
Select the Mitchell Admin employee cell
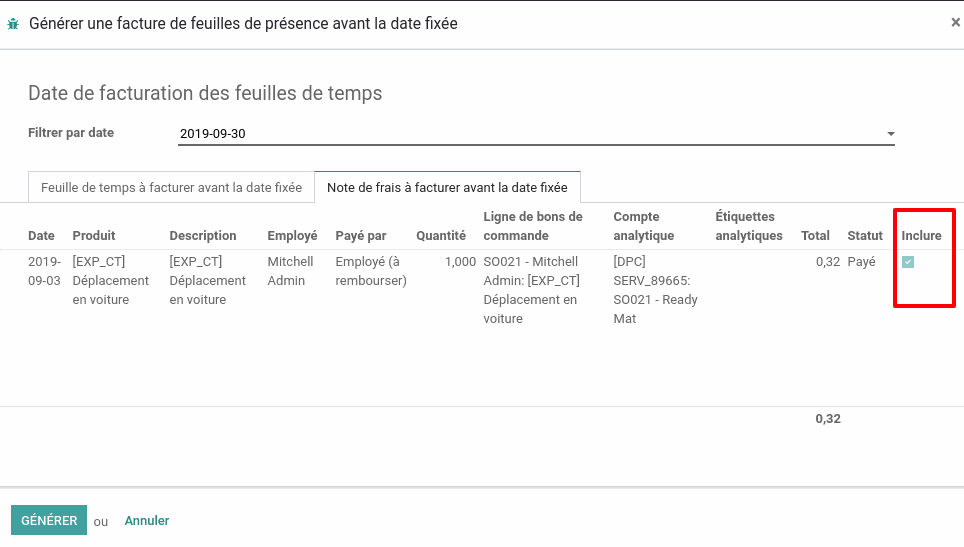290,271
